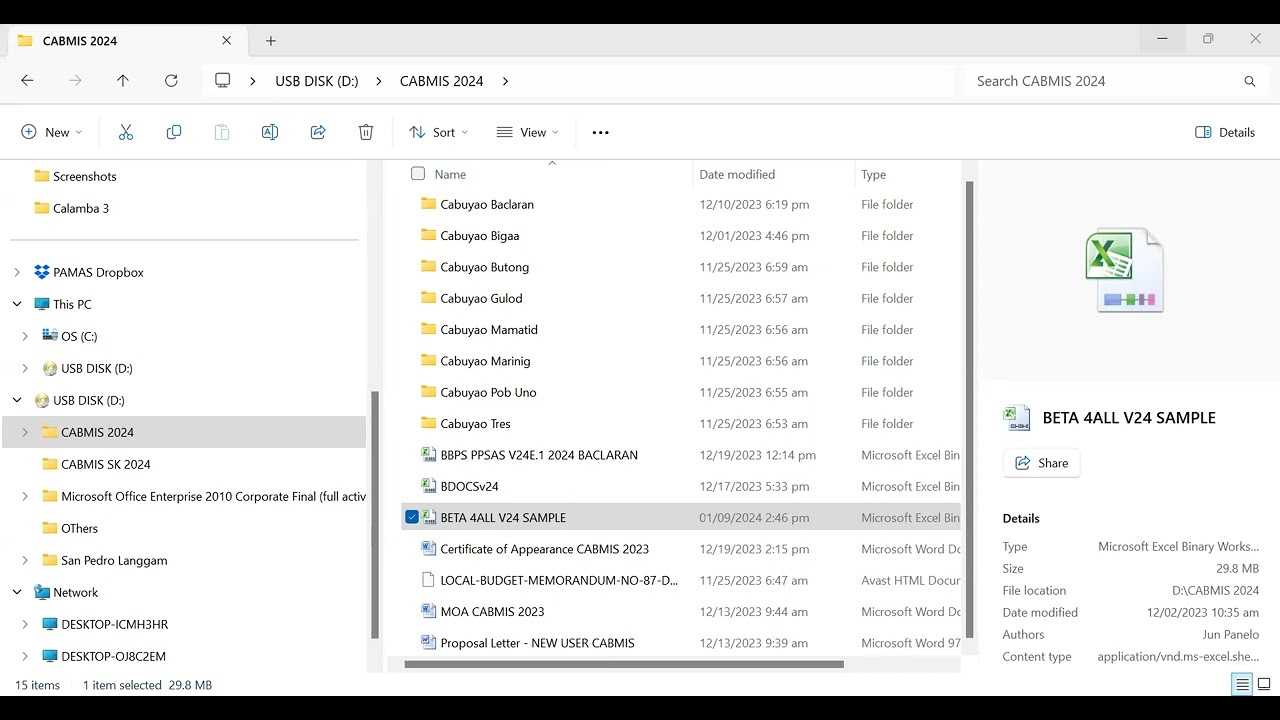1280x720 pixels.
Task: Click the Paste clipboard icon
Action: (x=222, y=132)
